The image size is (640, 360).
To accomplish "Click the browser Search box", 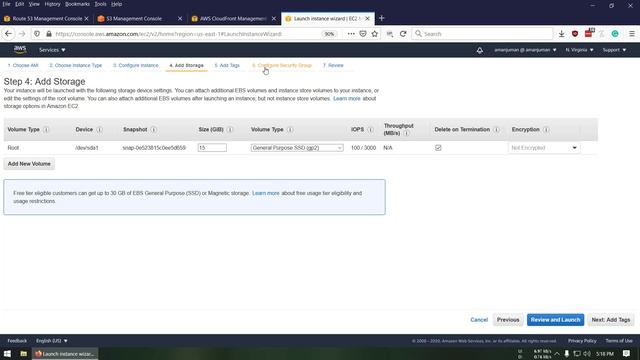I will click(x=482, y=34).
